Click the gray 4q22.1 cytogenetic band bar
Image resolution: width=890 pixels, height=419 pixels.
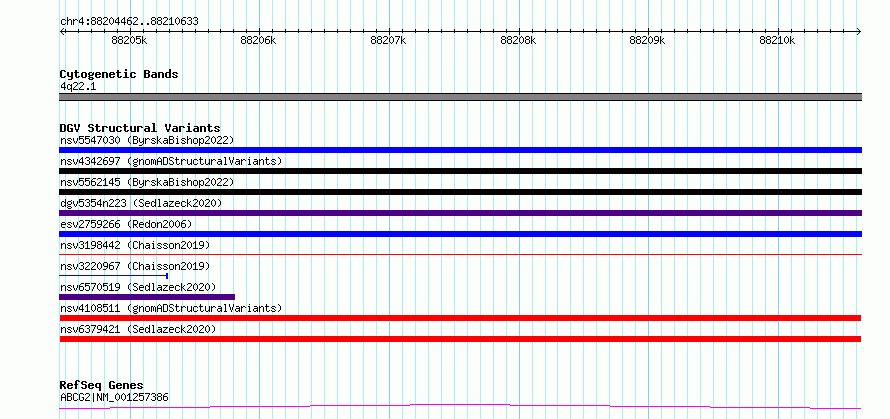[x=460, y=97]
